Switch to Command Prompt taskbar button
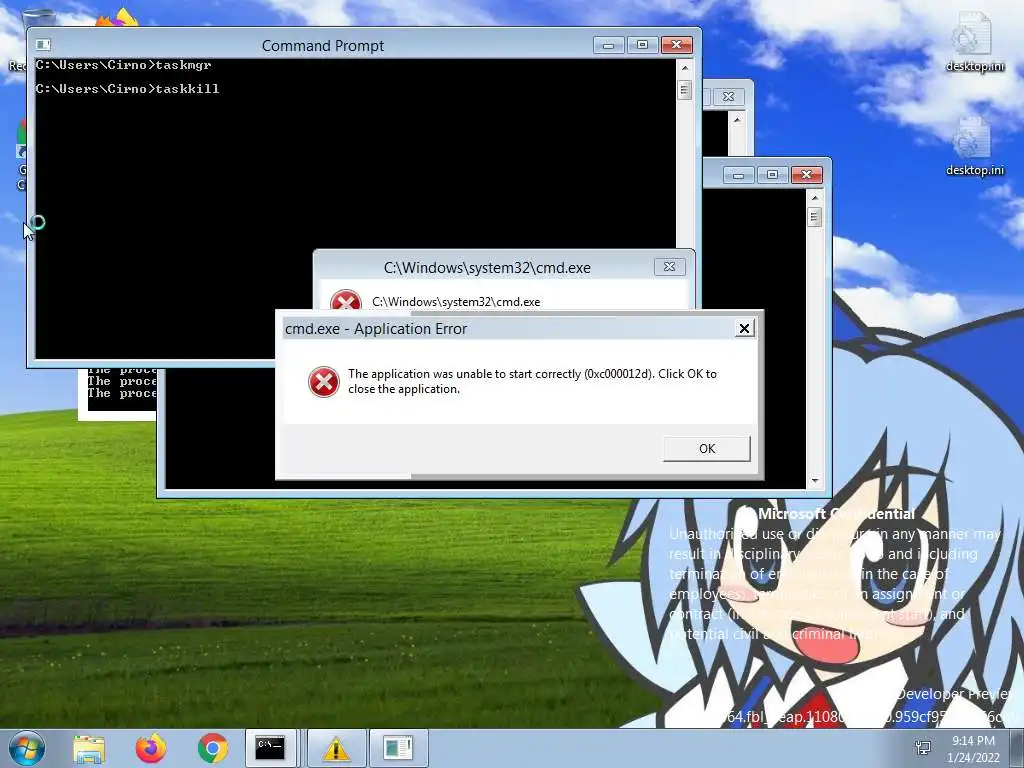 272,748
